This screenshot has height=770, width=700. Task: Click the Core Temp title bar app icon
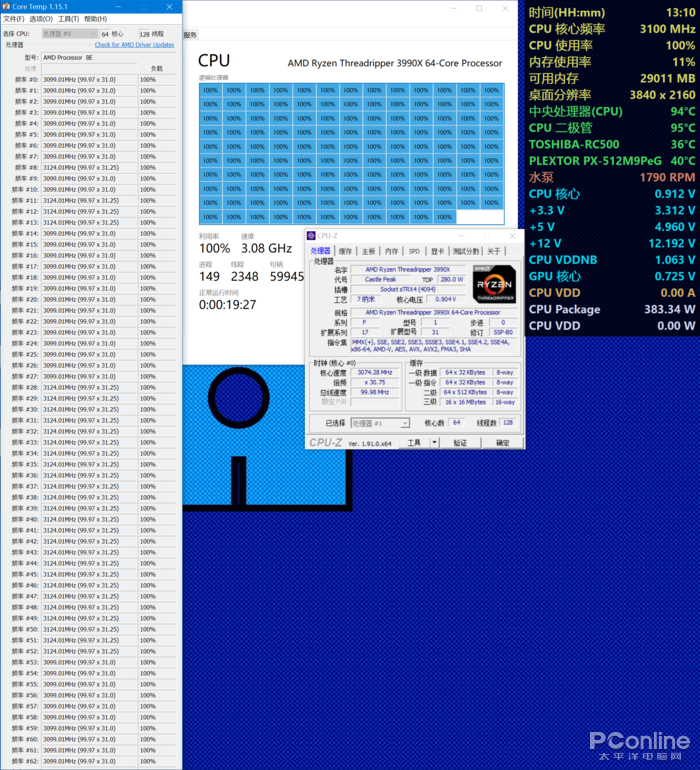pyautogui.click(x=6, y=6)
